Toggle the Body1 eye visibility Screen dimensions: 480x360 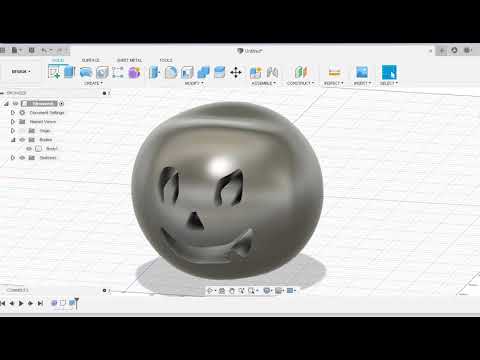click(29, 149)
